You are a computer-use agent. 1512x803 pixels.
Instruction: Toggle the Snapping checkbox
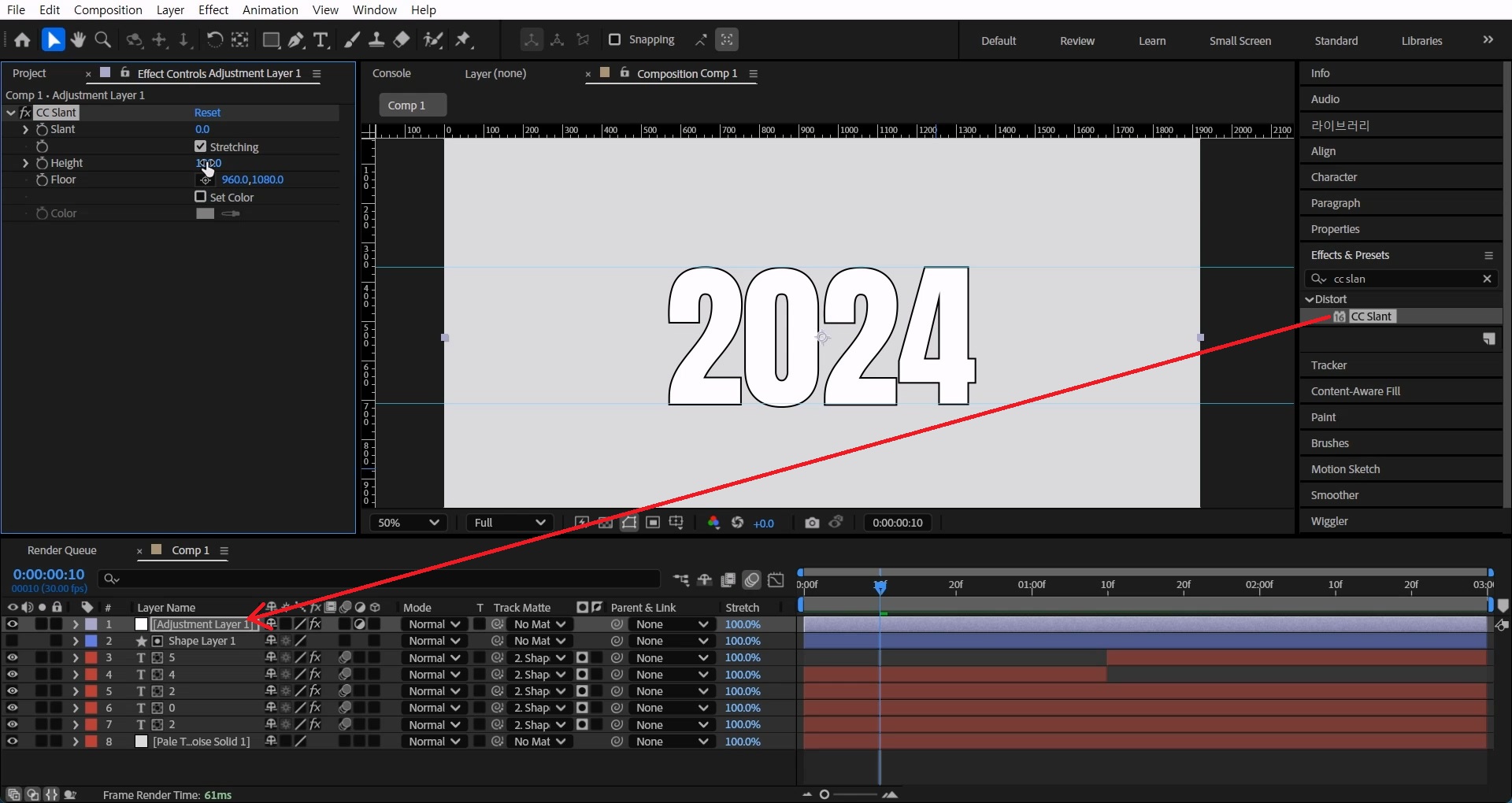click(x=615, y=39)
